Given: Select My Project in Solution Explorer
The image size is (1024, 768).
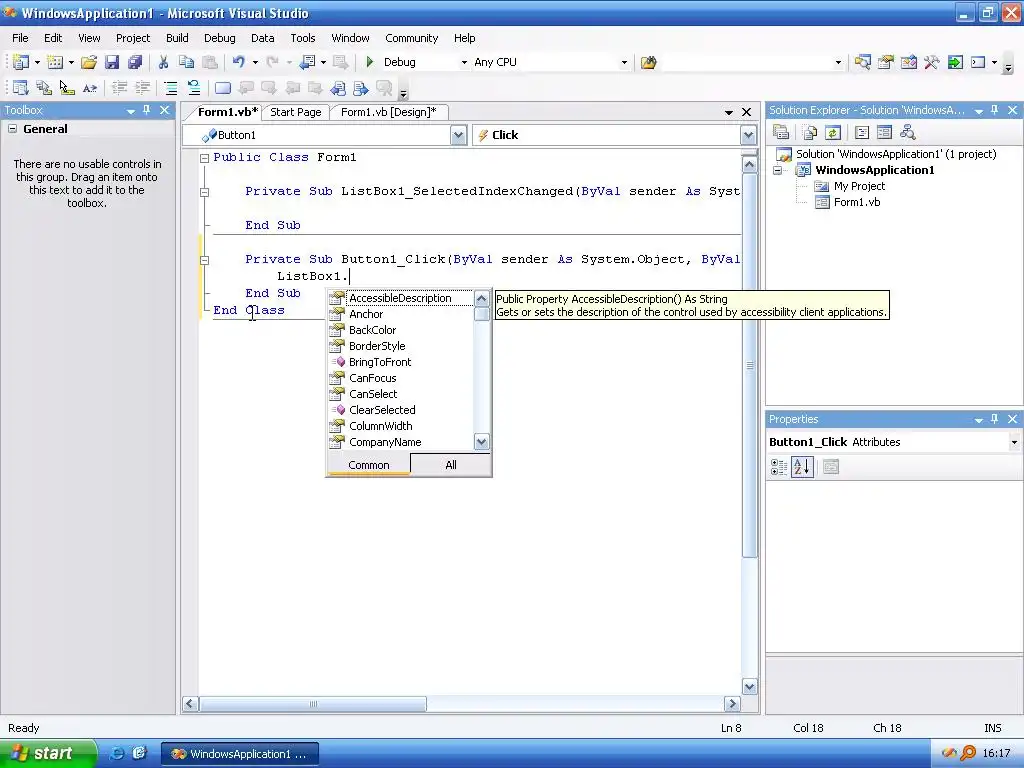Looking at the screenshot, I should point(859,186).
